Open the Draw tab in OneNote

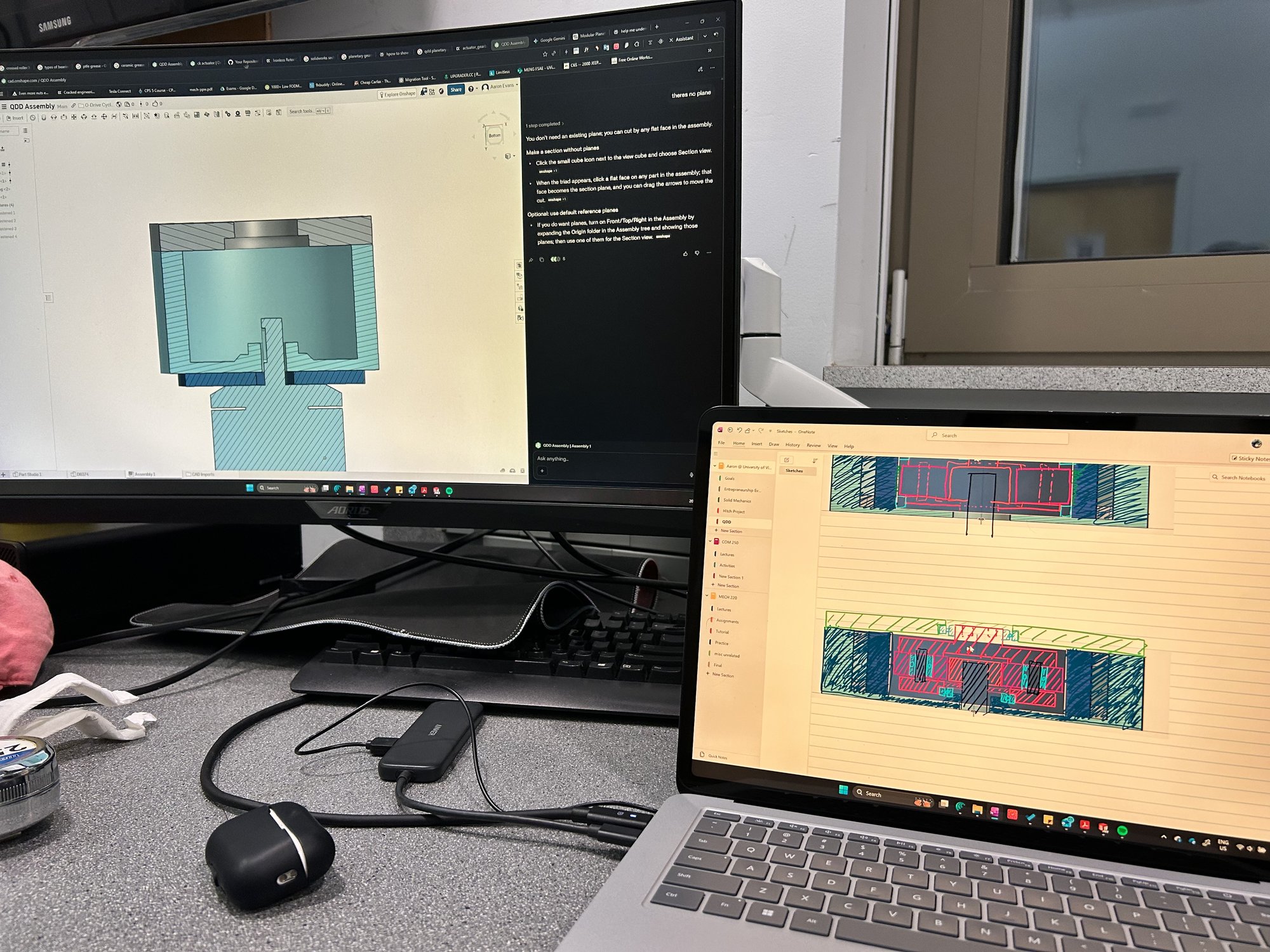pyautogui.click(x=773, y=444)
